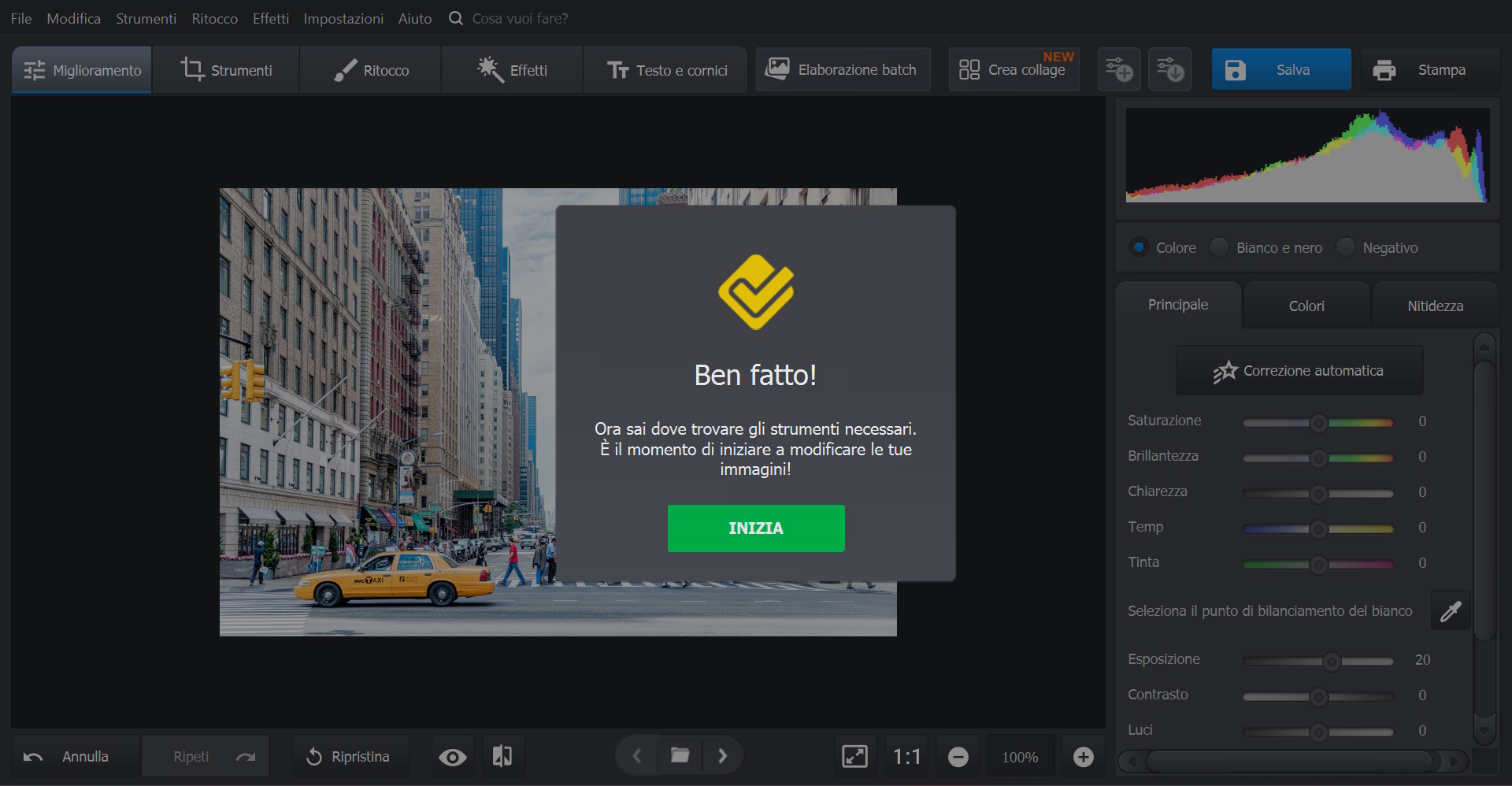
Task: Click the zoom in plus icon
Action: point(1083,757)
